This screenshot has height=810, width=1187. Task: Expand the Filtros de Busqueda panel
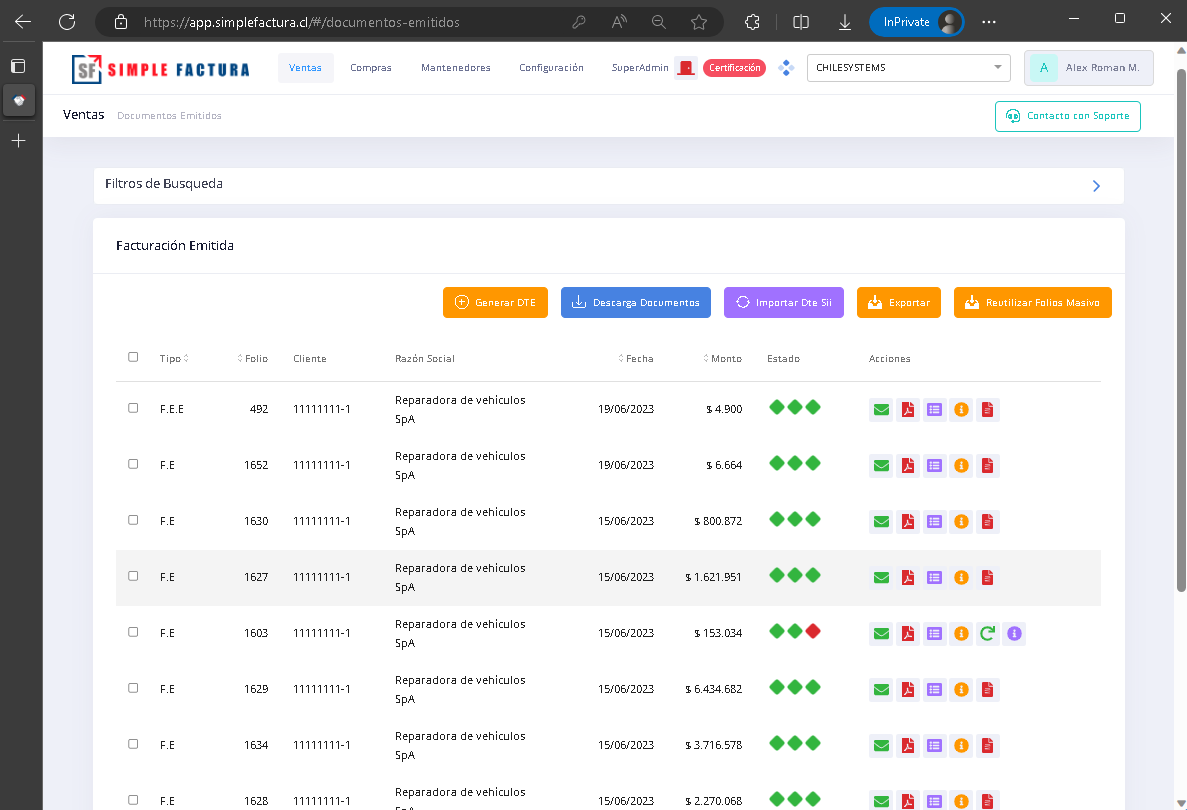1096,185
